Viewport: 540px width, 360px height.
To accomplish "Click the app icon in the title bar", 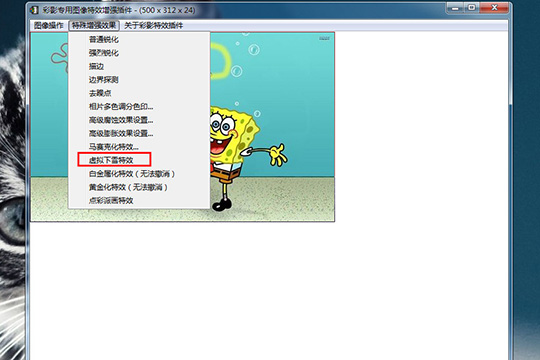I will click(x=34, y=10).
